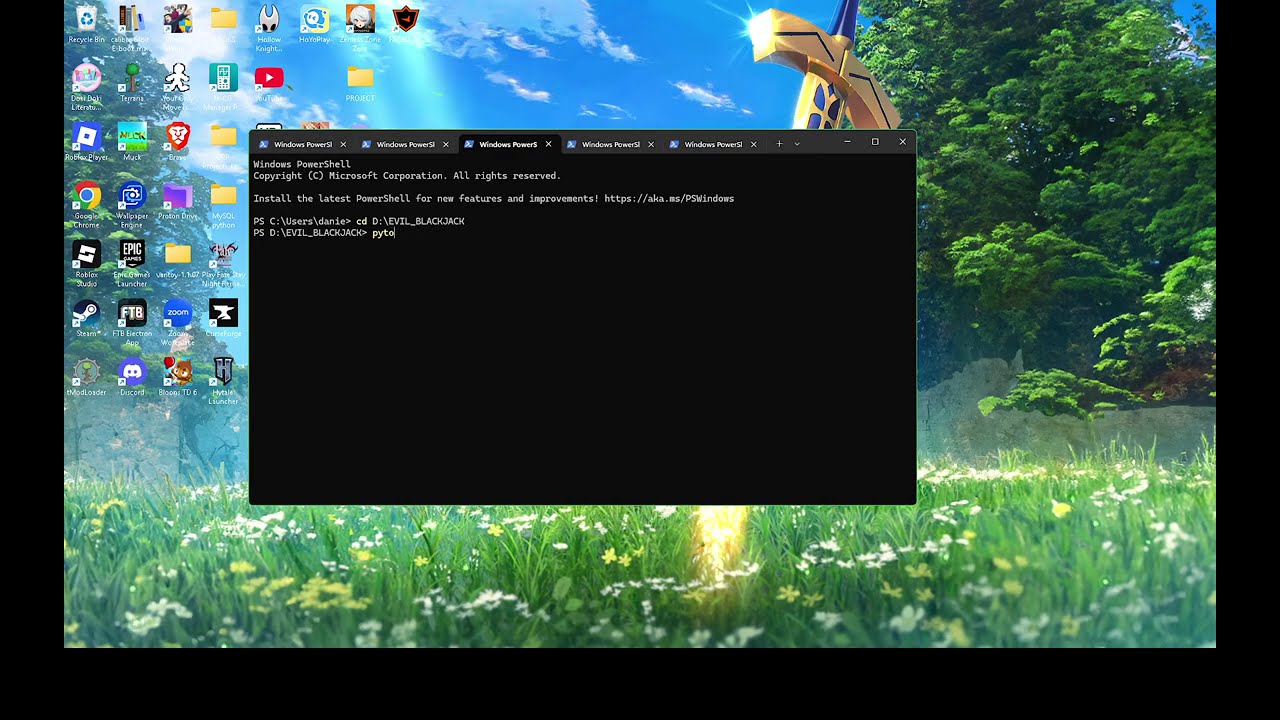Minimize the Windows Terminal window
The image size is (1280, 720).
tap(847, 142)
